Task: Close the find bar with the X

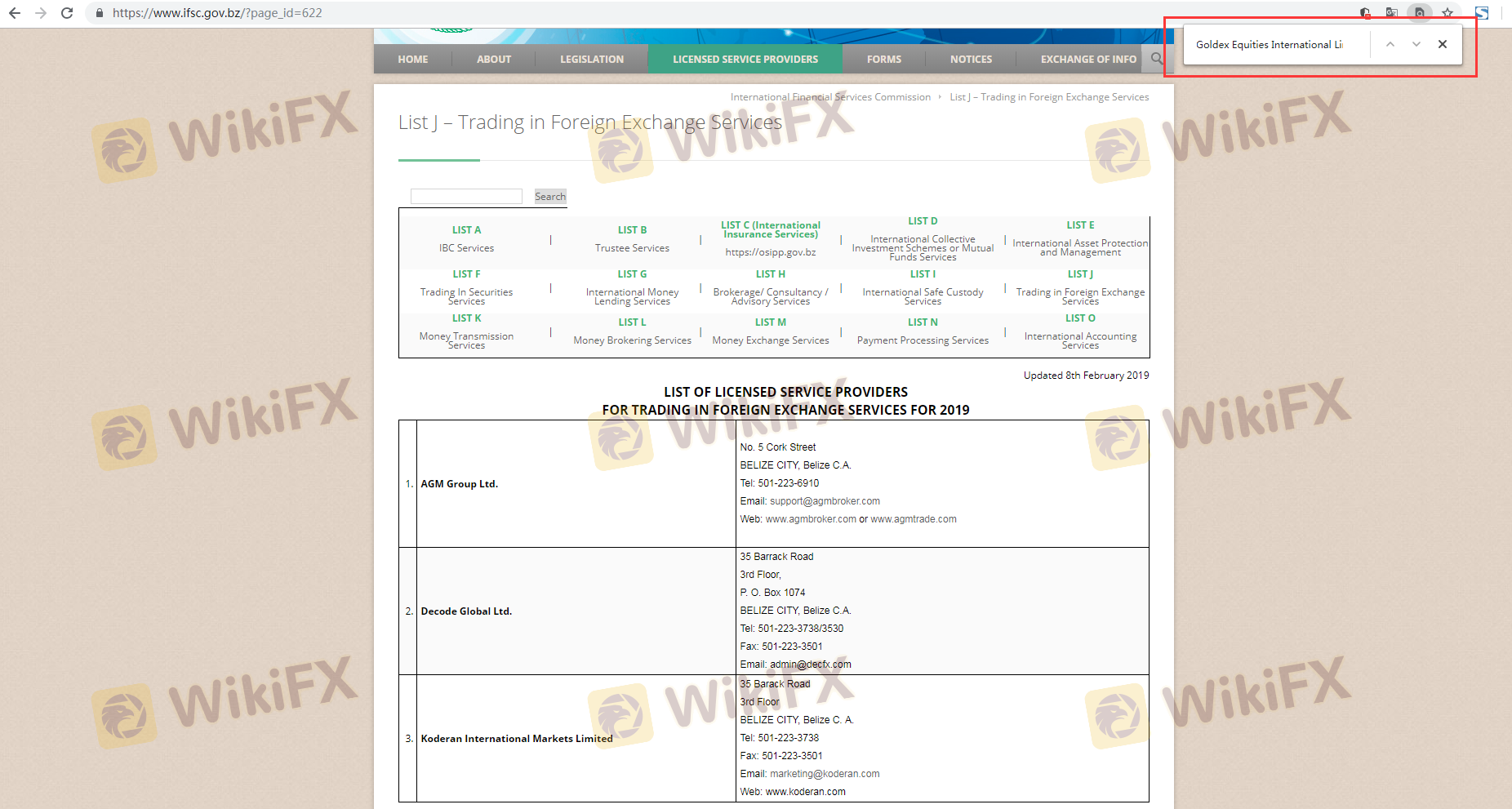Action: 1443,44
